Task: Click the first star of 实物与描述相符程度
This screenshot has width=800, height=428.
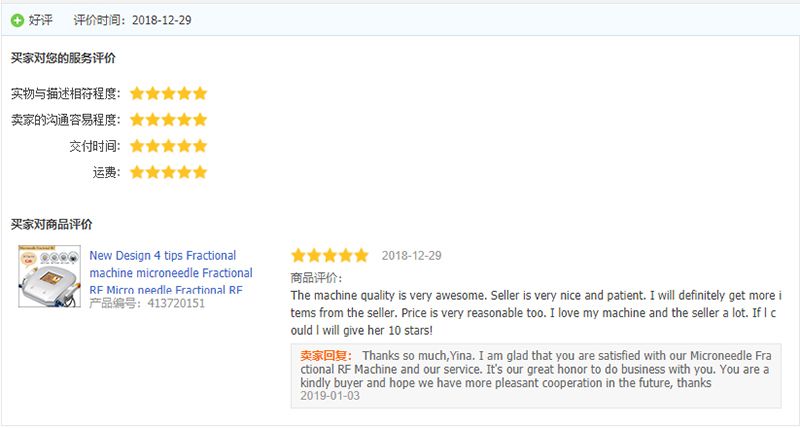Action: click(137, 93)
